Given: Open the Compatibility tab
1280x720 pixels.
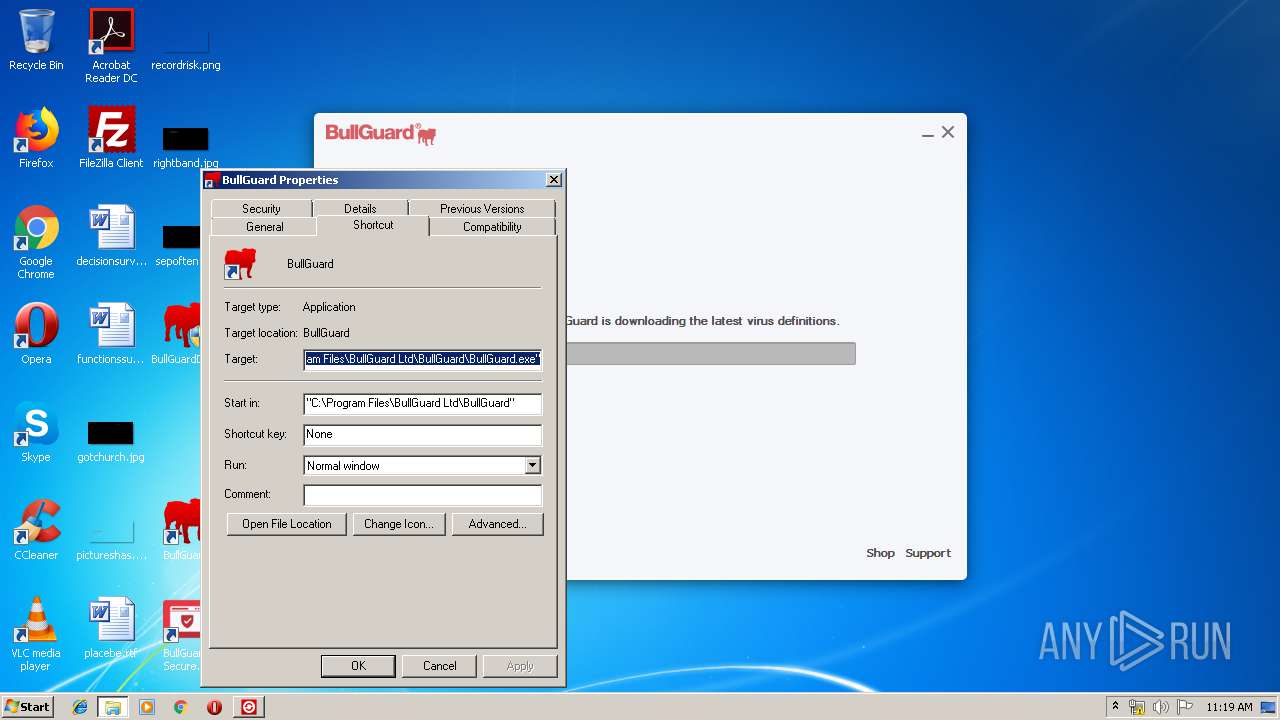Looking at the screenshot, I should tap(492, 227).
